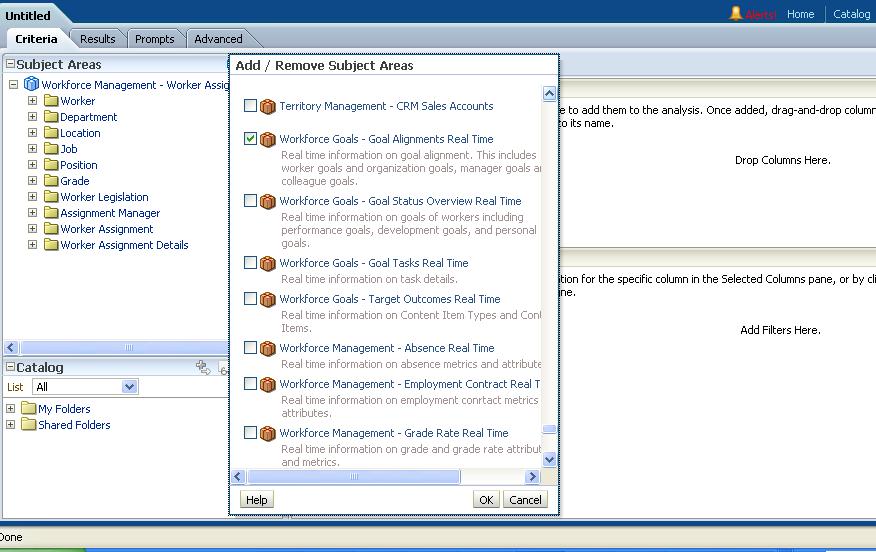Check Workforce Goals - Goal Tasks Real Time
This screenshot has width=876, height=552.
click(250, 262)
